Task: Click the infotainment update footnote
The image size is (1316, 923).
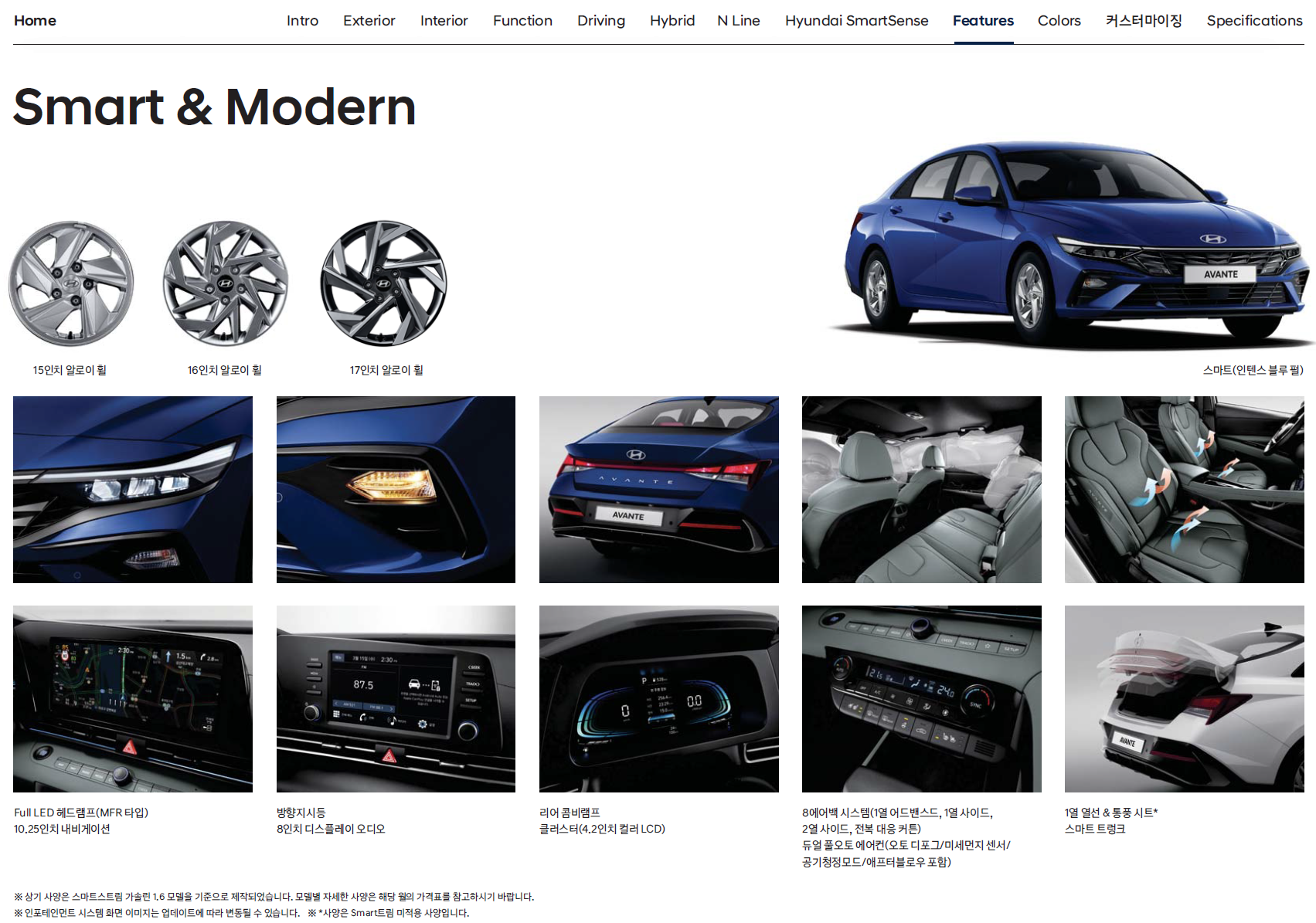Action: click(157, 913)
